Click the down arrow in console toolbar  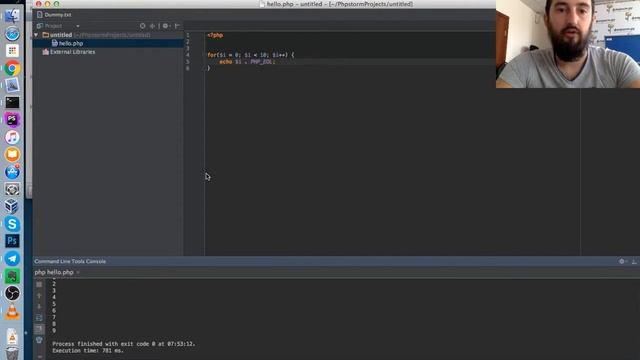click(x=39, y=307)
